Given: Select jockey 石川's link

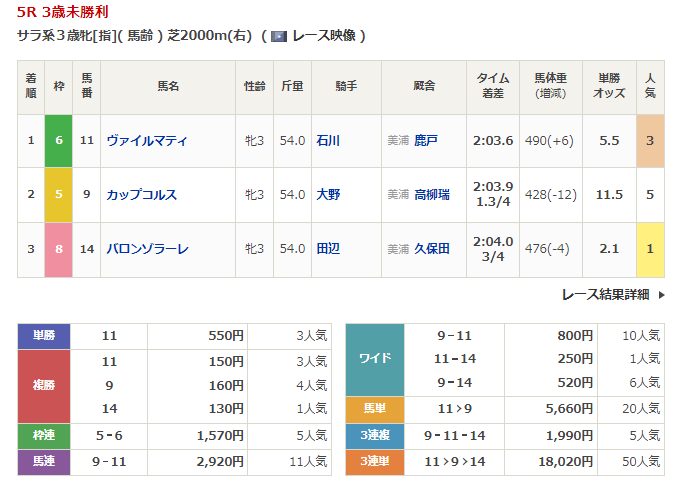Looking at the screenshot, I should (x=327, y=141).
